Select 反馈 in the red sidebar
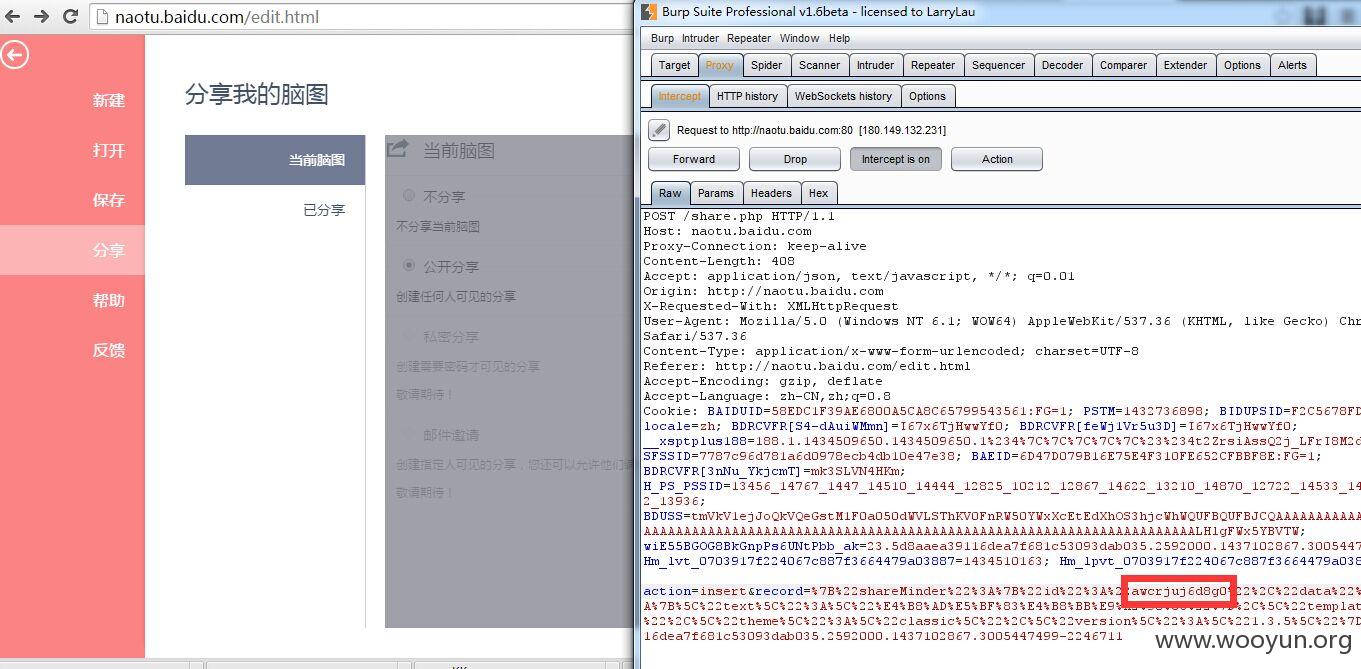Image resolution: width=1361 pixels, height=669 pixels. click(109, 350)
